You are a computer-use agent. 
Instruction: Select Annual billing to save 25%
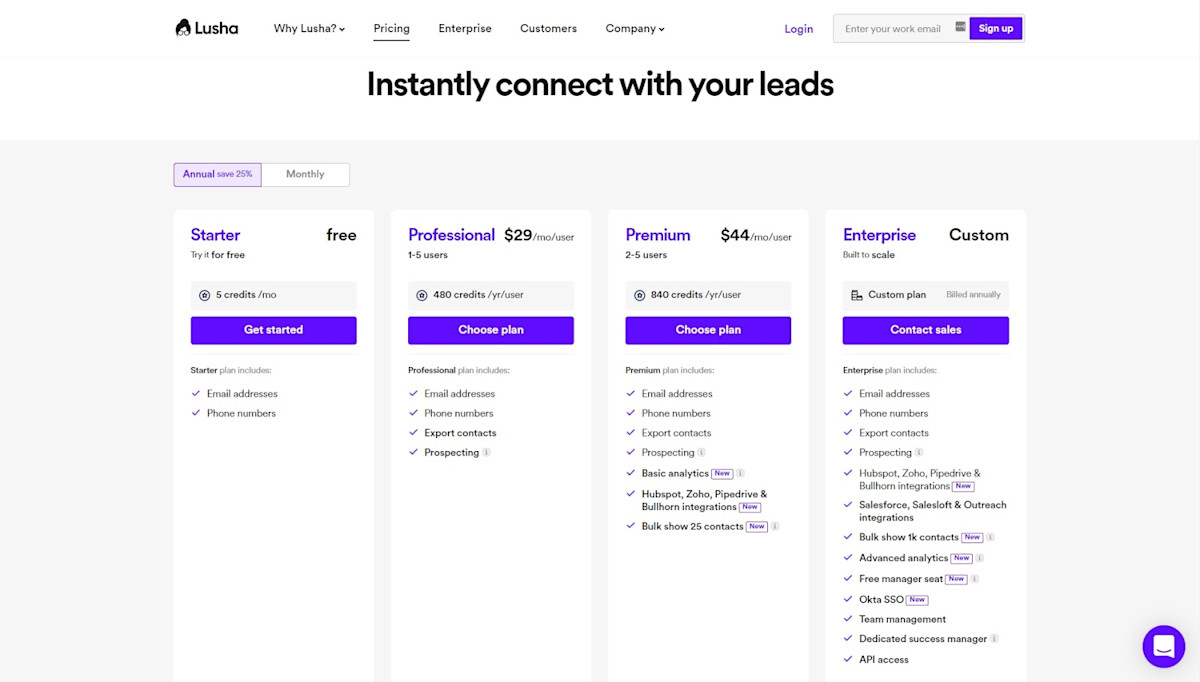(217, 174)
